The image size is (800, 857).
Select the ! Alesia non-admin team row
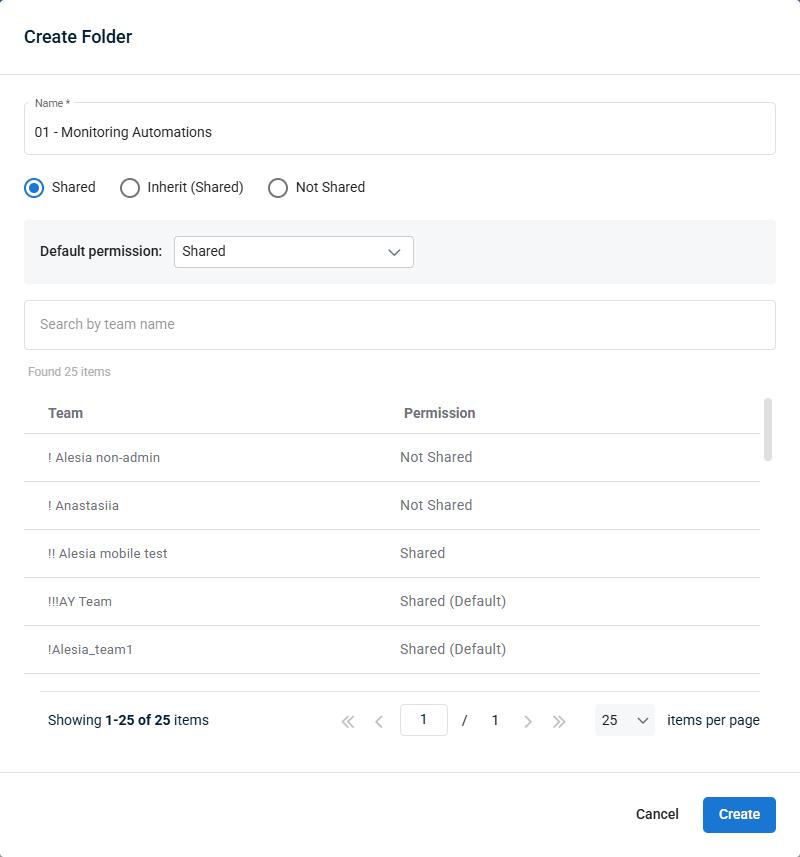point(104,457)
